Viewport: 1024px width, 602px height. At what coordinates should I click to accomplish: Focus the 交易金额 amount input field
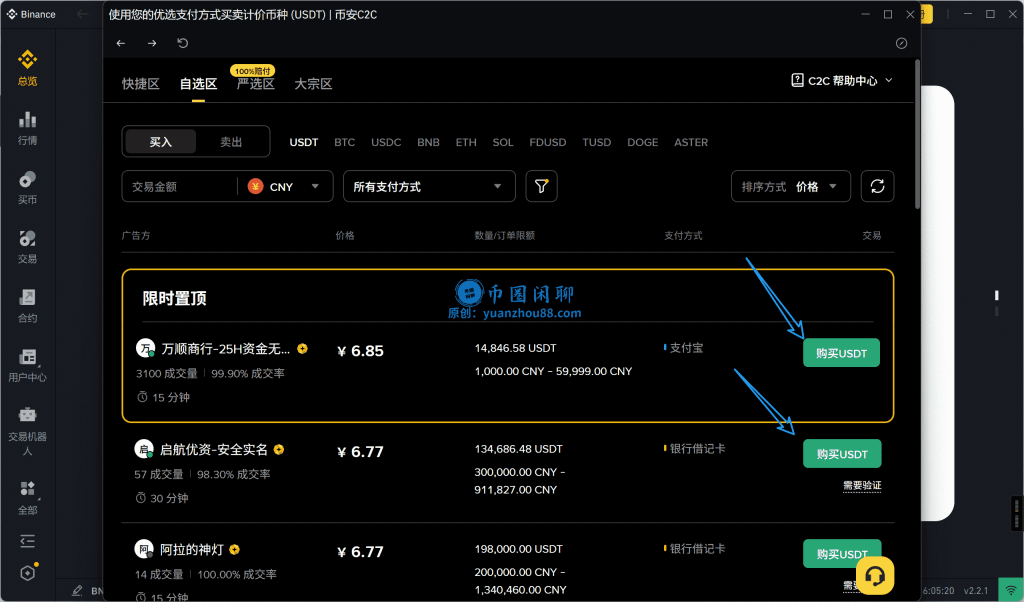(178, 187)
